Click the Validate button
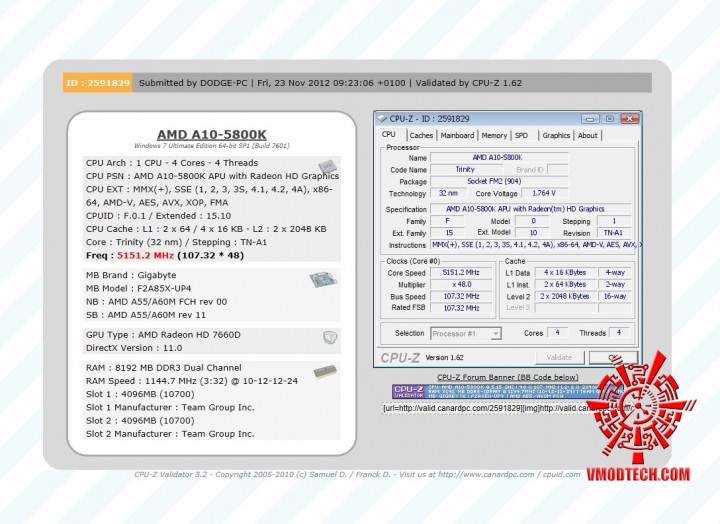This screenshot has height=524, width=720. (x=560, y=357)
